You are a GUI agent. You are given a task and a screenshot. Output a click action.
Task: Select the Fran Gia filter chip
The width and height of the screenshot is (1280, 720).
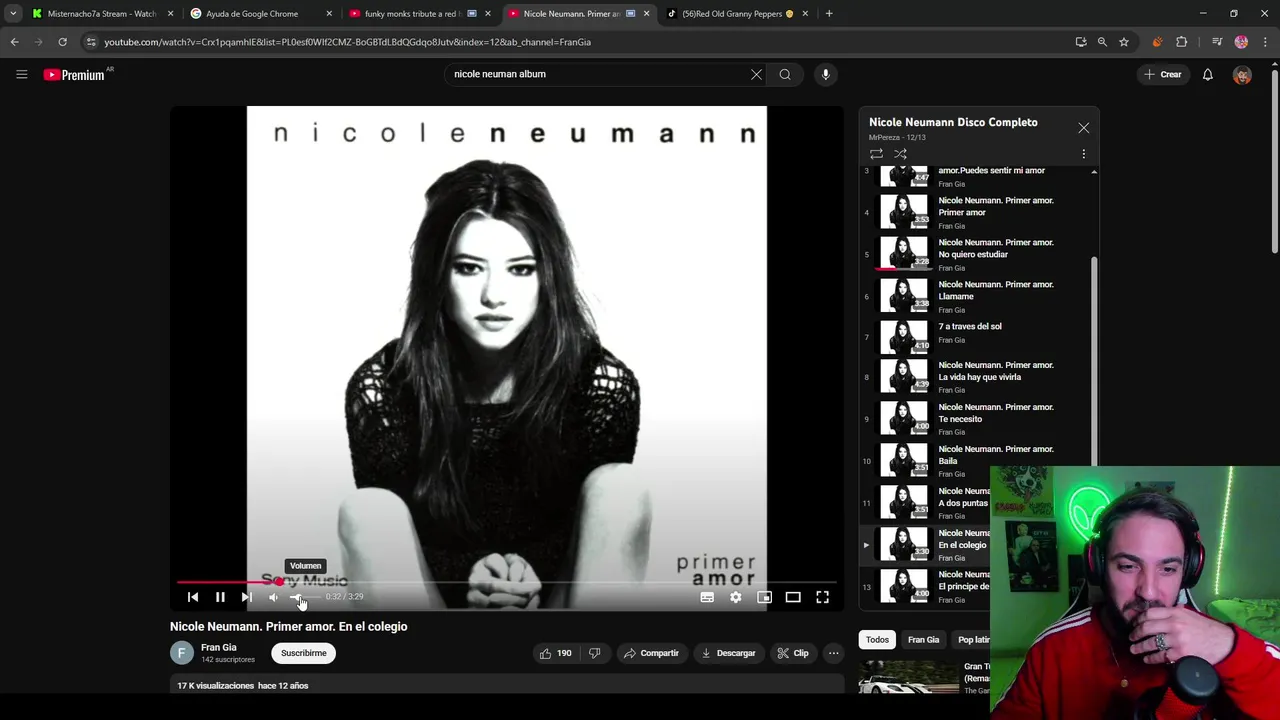coord(923,640)
